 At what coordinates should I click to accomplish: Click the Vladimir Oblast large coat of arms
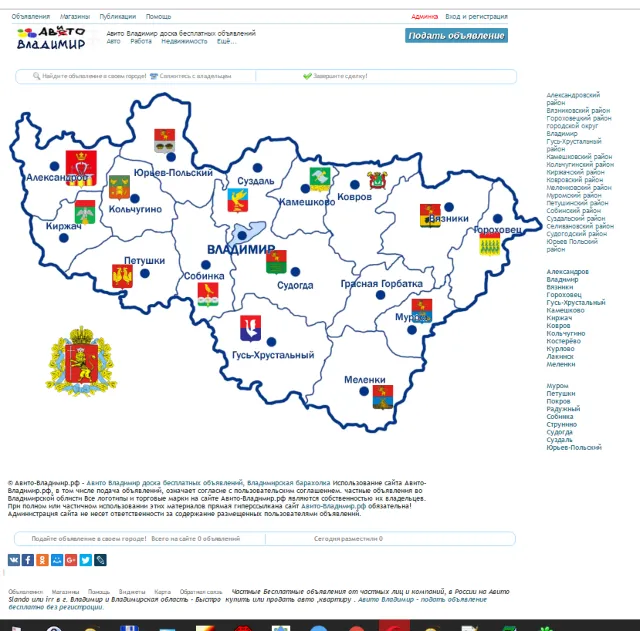point(81,361)
